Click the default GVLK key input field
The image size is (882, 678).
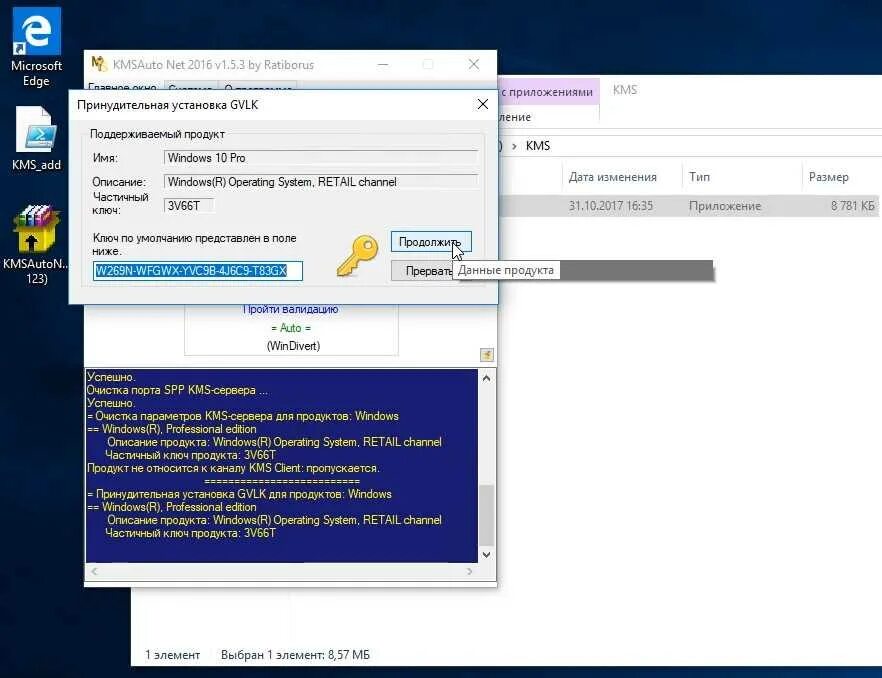click(x=197, y=271)
